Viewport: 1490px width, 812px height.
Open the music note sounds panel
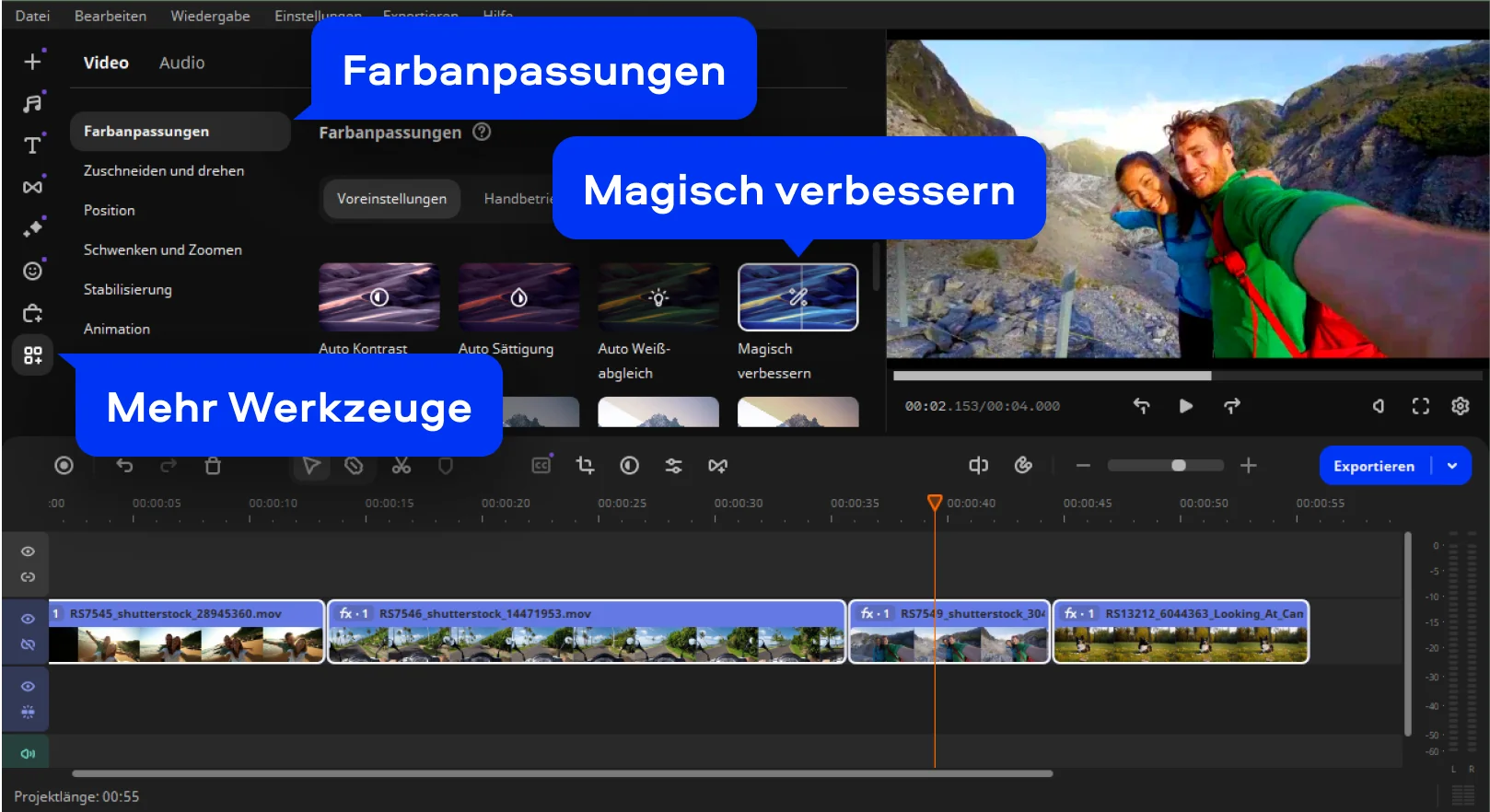(x=32, y=103)
